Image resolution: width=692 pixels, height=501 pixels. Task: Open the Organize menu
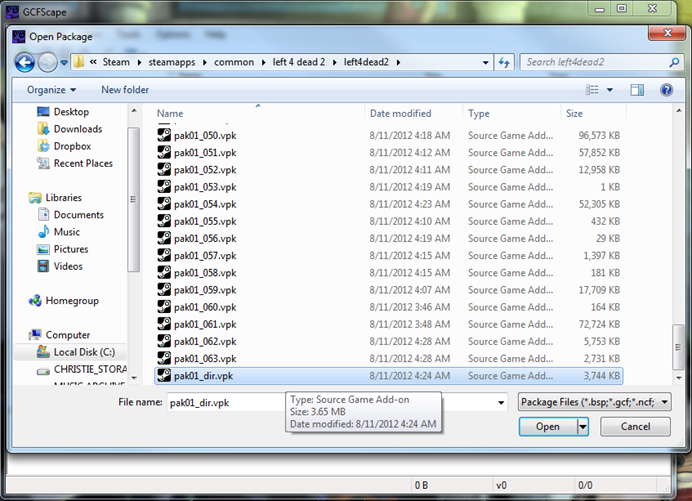(51, 90)
